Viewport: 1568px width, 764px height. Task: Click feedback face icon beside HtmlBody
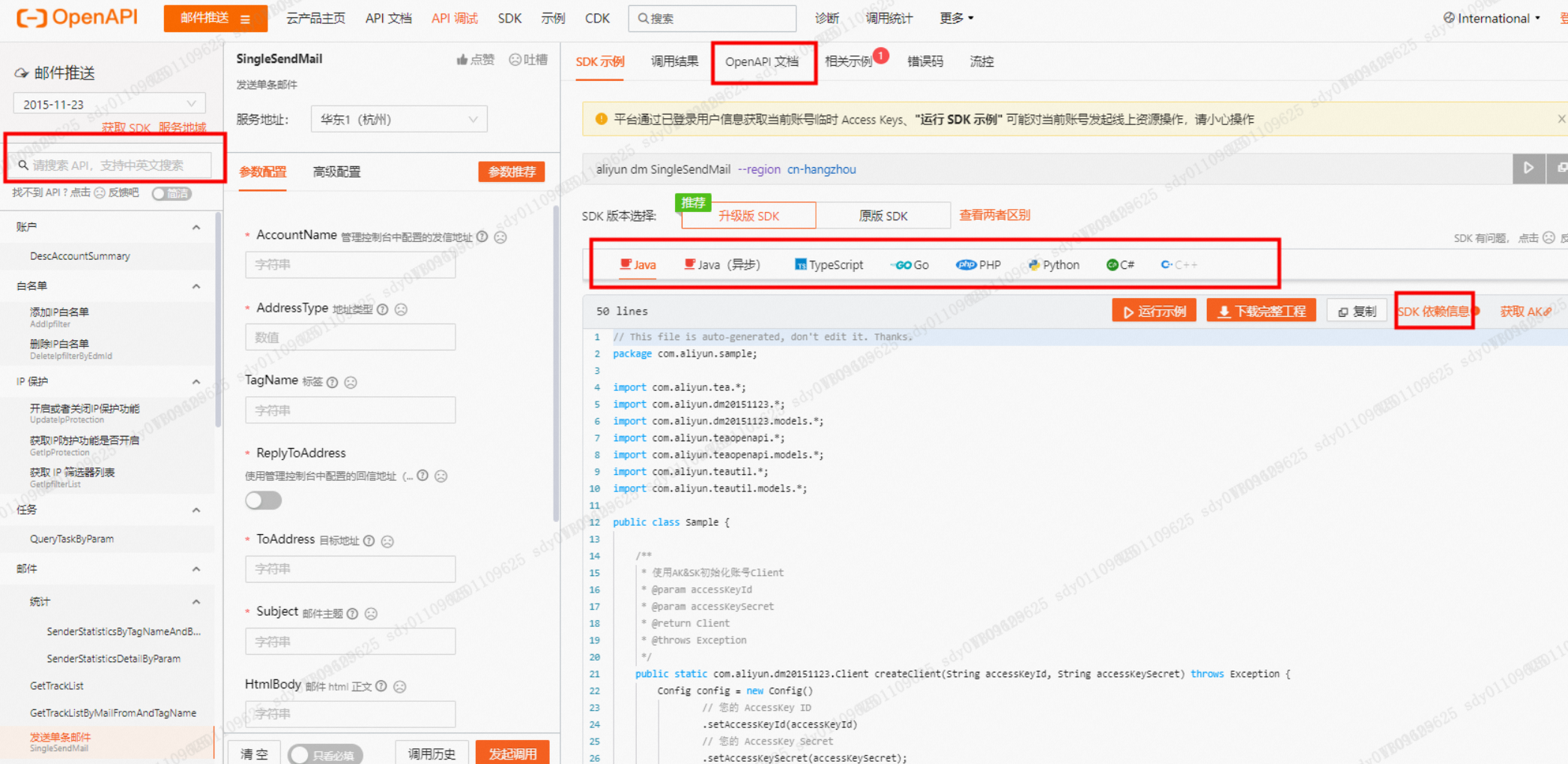click(400, 686)
